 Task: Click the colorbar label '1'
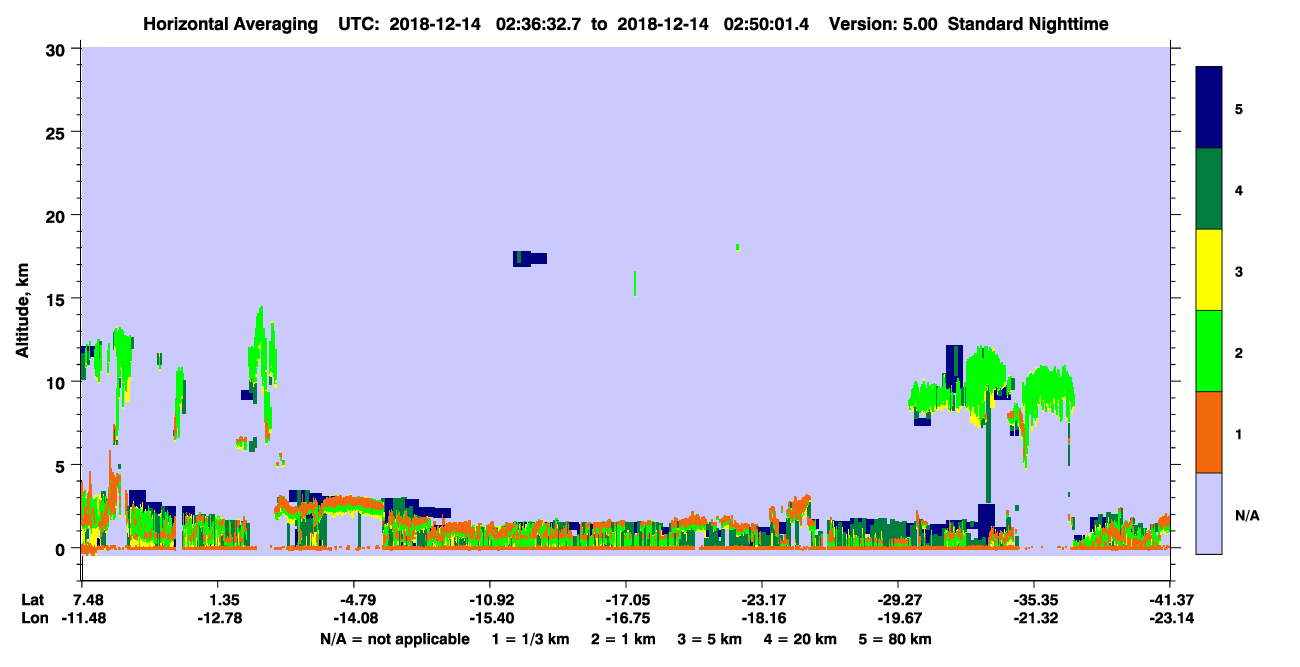point(1239,433)
